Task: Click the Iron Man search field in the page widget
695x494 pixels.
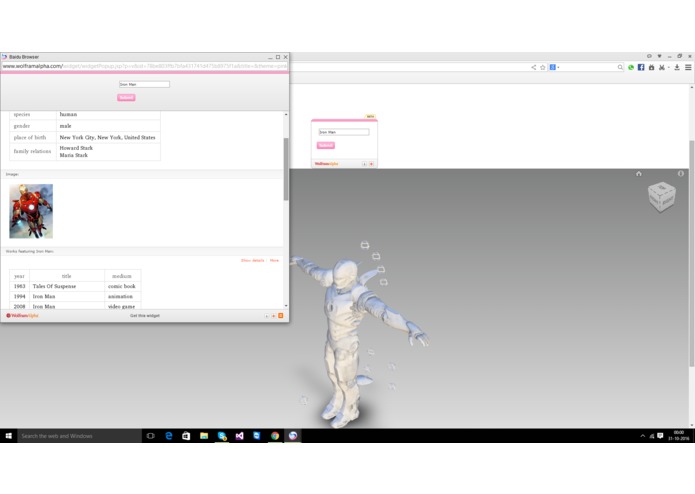Action: [x=344, y=132]
